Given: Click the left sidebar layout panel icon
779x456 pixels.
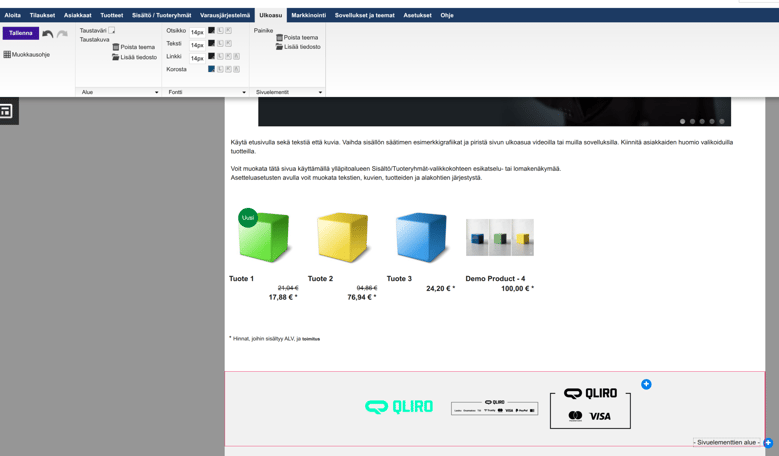Looking at the screenshot, I should tap(6, 111).
